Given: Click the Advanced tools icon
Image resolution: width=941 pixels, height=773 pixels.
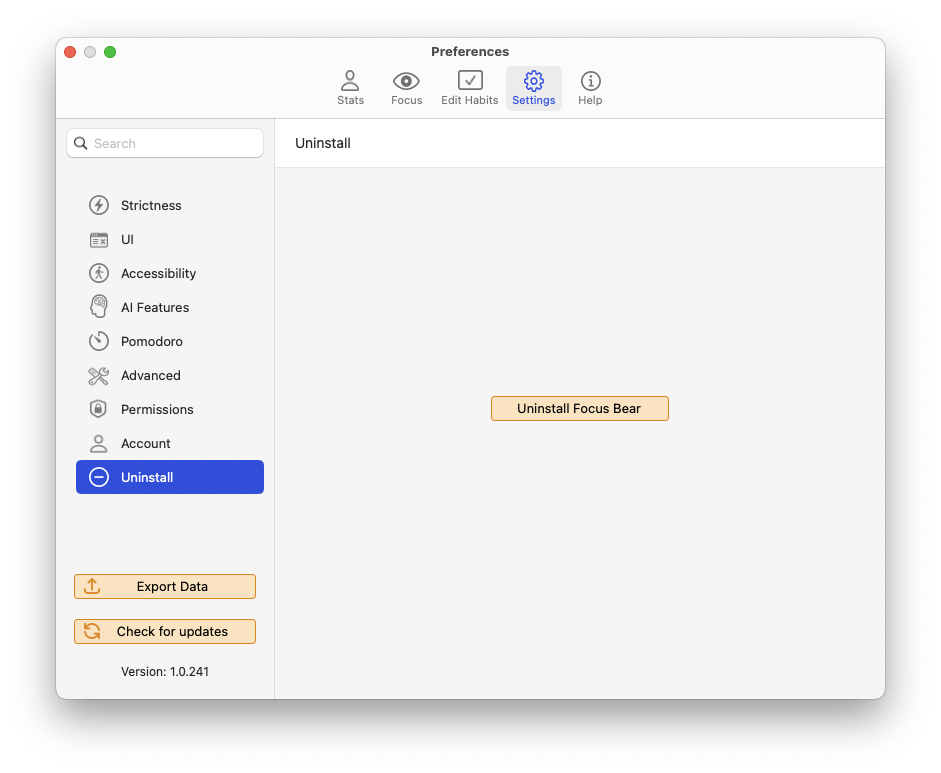Looking at the screenshot, I should (98, 376).
